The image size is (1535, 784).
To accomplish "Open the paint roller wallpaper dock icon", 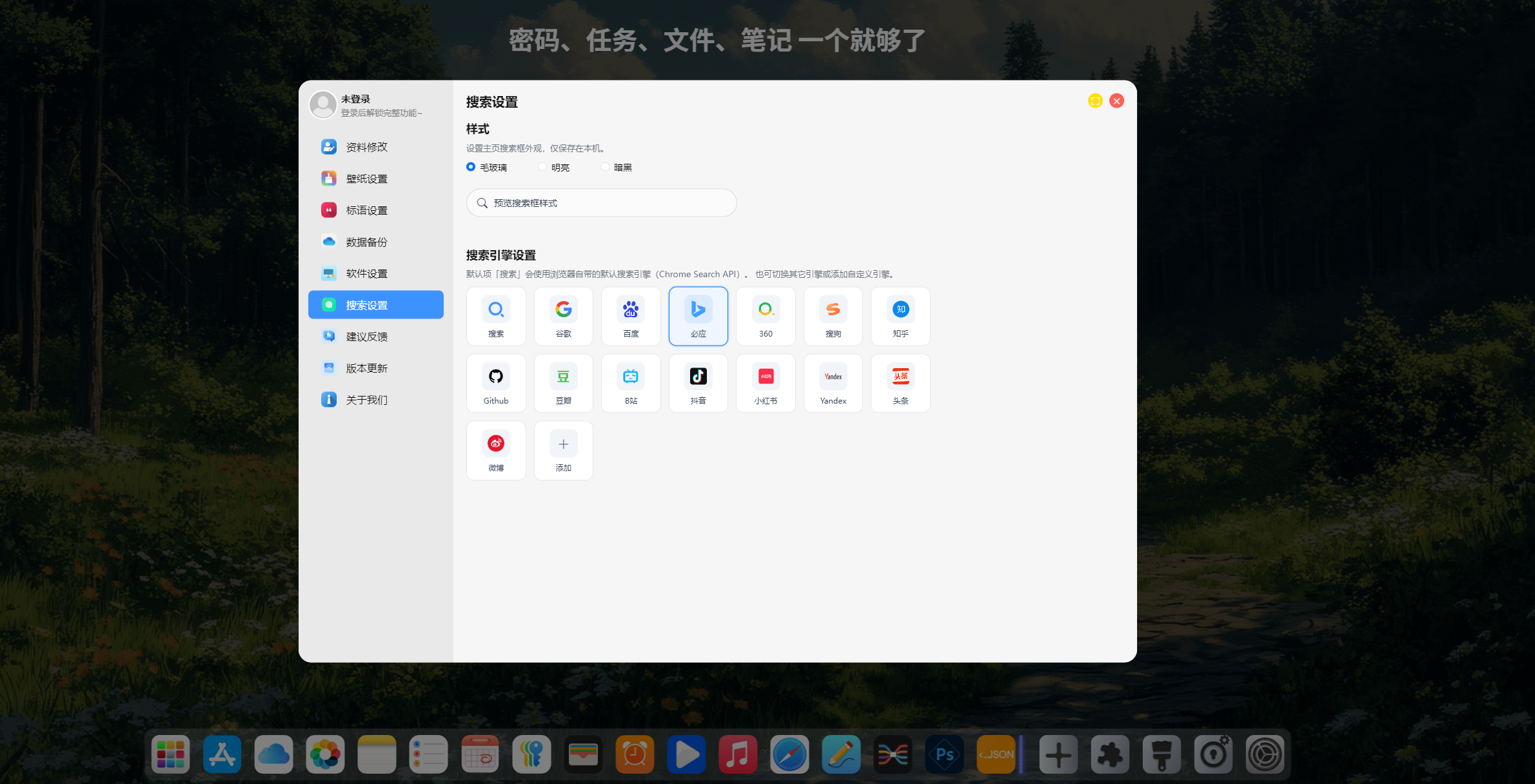I will [1162, 754].
